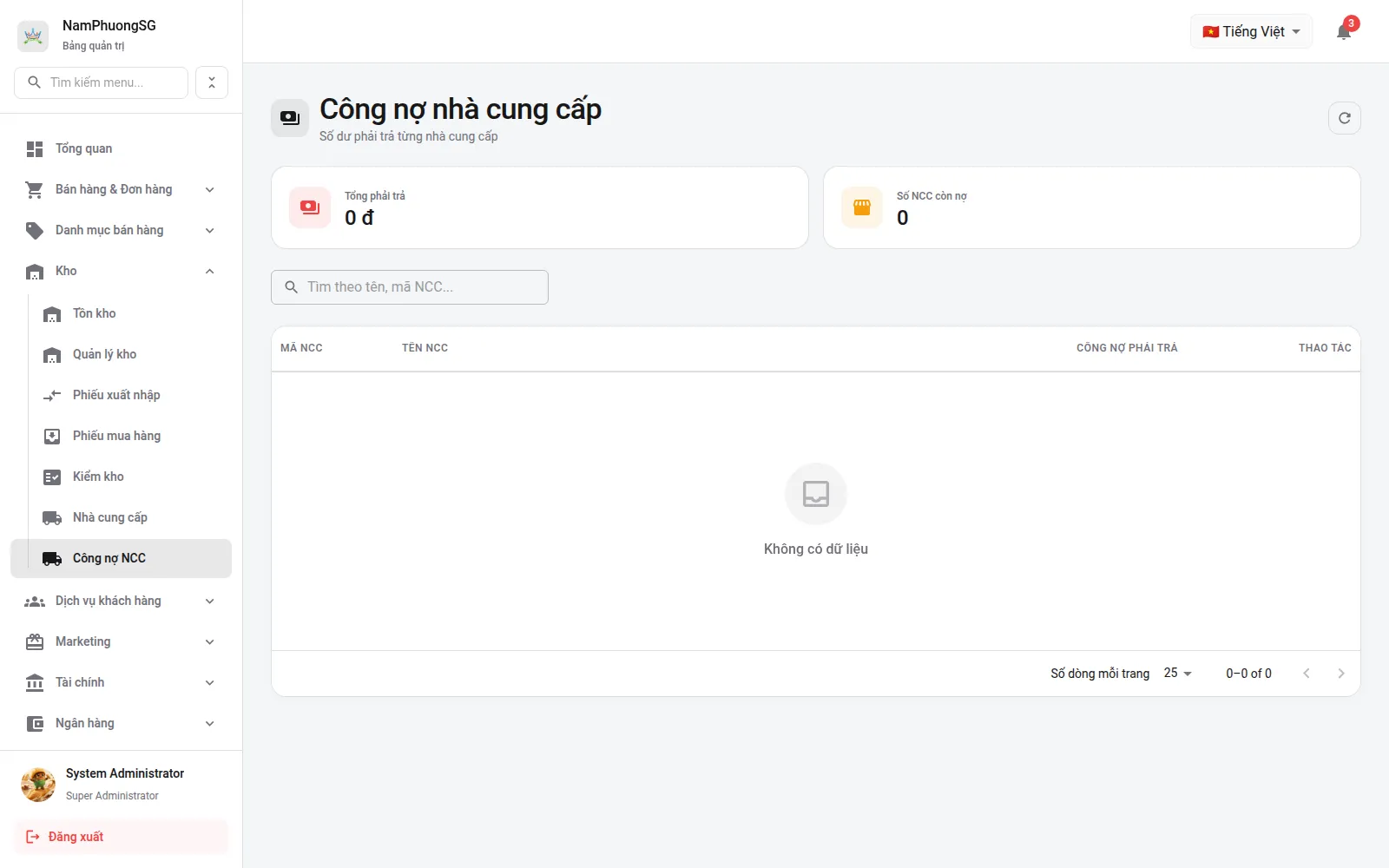Screen dimensions: 1389x868
Task: Click the System Administrator avatar
Action: point(38,784)
